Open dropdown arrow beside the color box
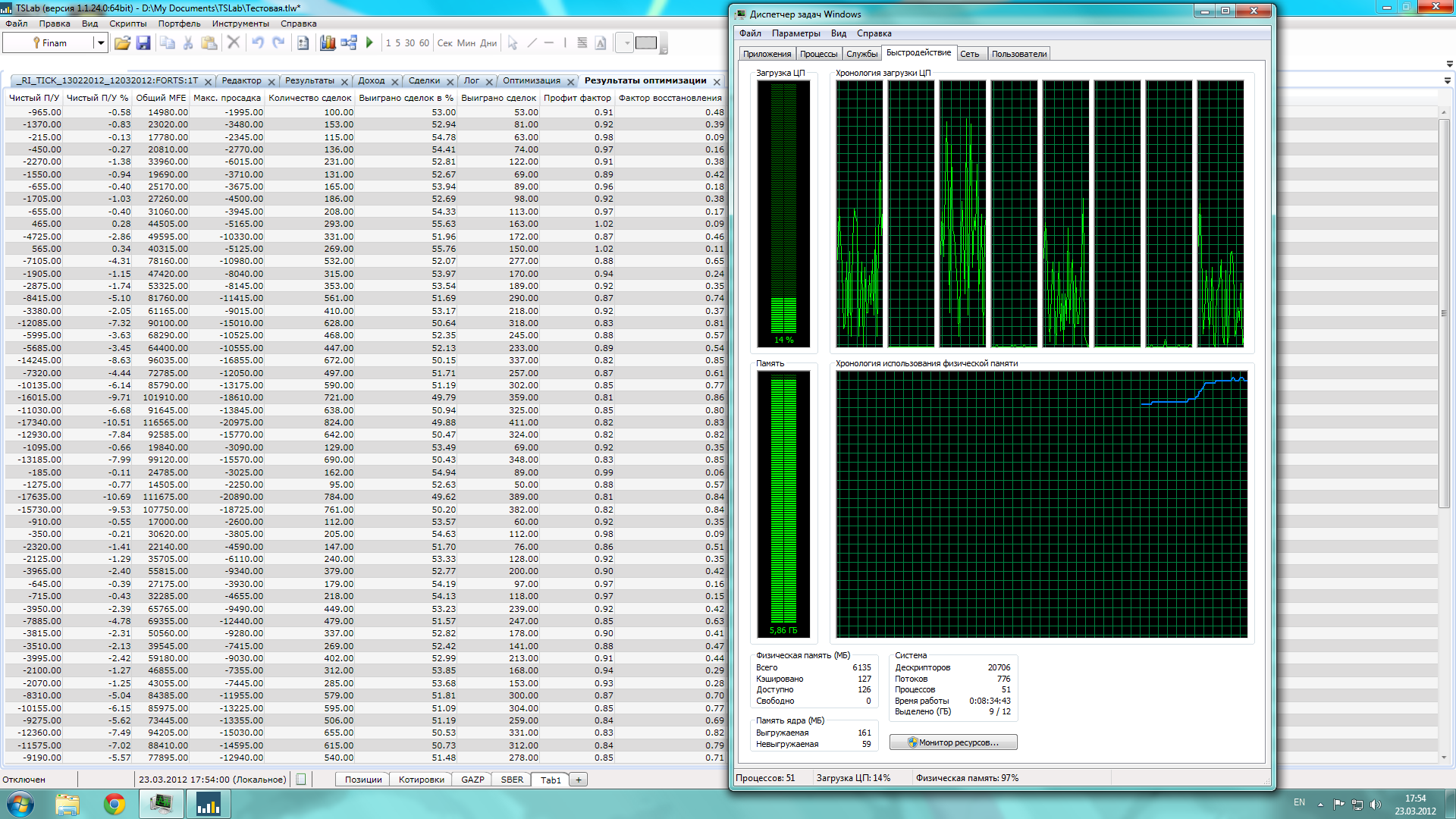The width and height of the screenshot is (1456, 819). coord(626,43)
